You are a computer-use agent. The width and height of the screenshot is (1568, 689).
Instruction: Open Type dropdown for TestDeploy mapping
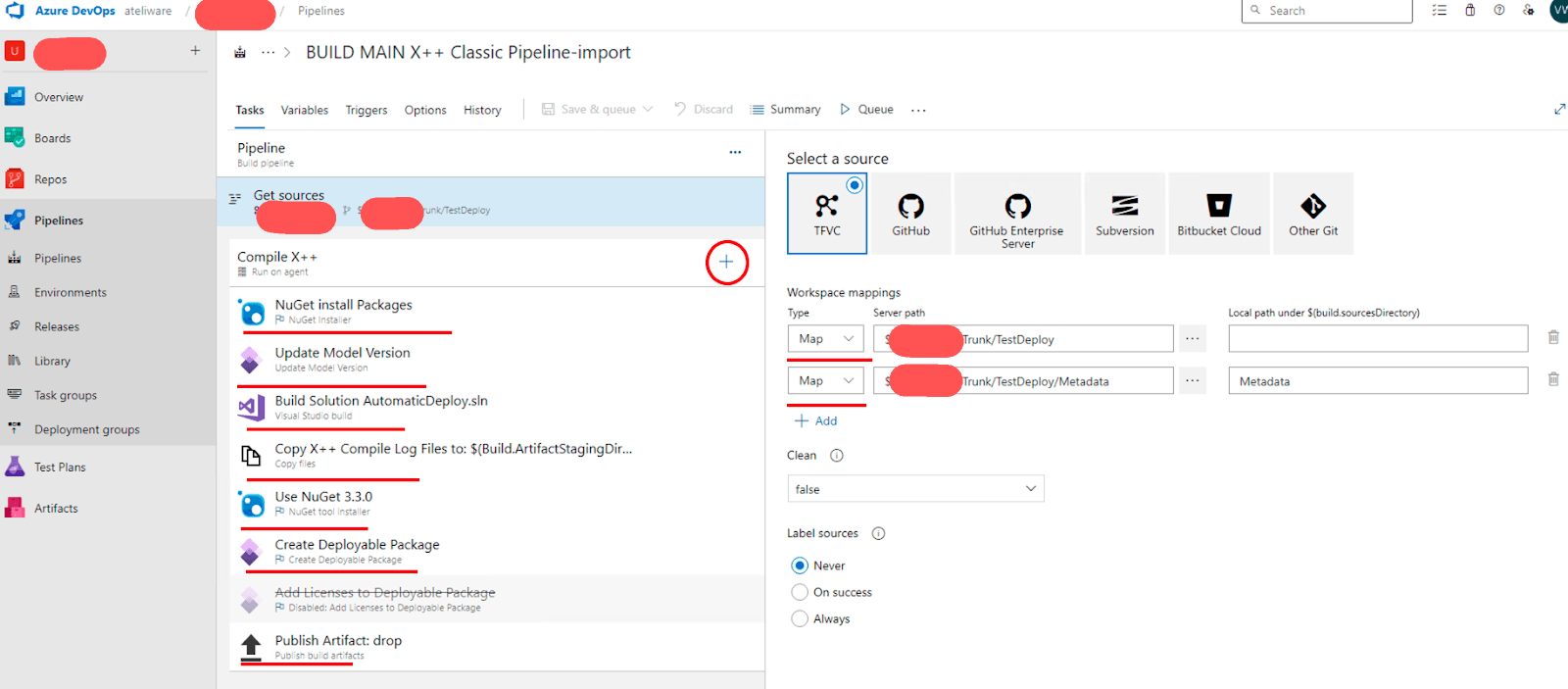click(826, 339)
